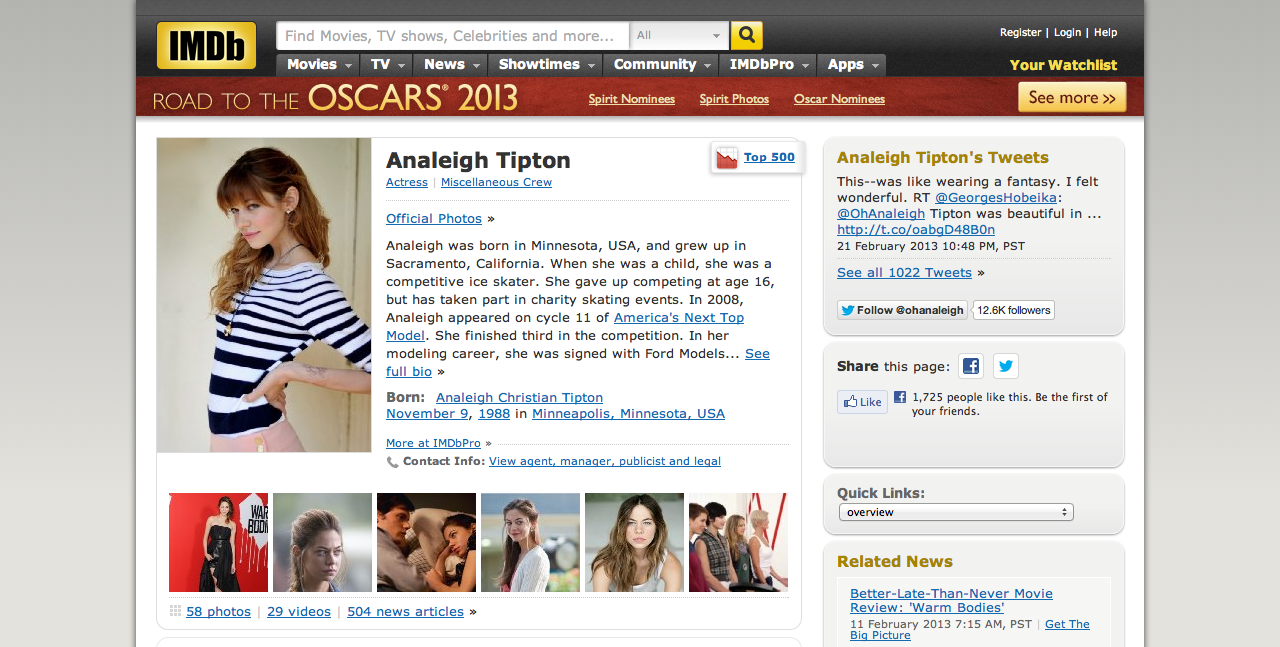Open America's Next Top Model link

565,326
